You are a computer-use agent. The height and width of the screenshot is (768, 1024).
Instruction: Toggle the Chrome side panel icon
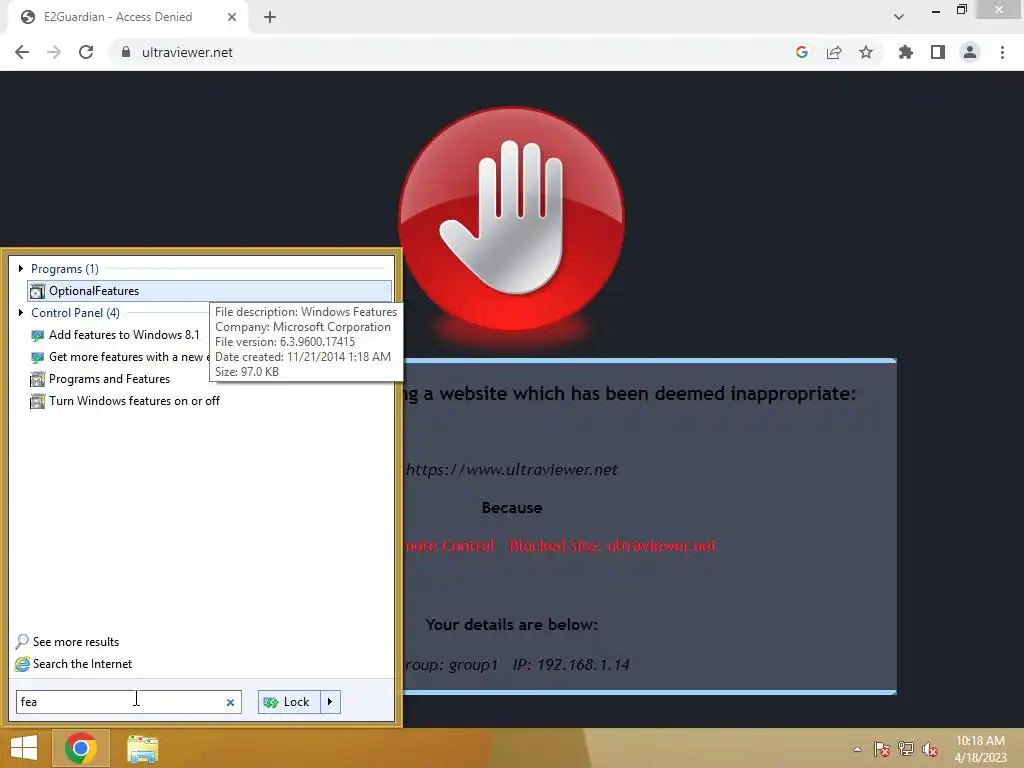[938, 52]
